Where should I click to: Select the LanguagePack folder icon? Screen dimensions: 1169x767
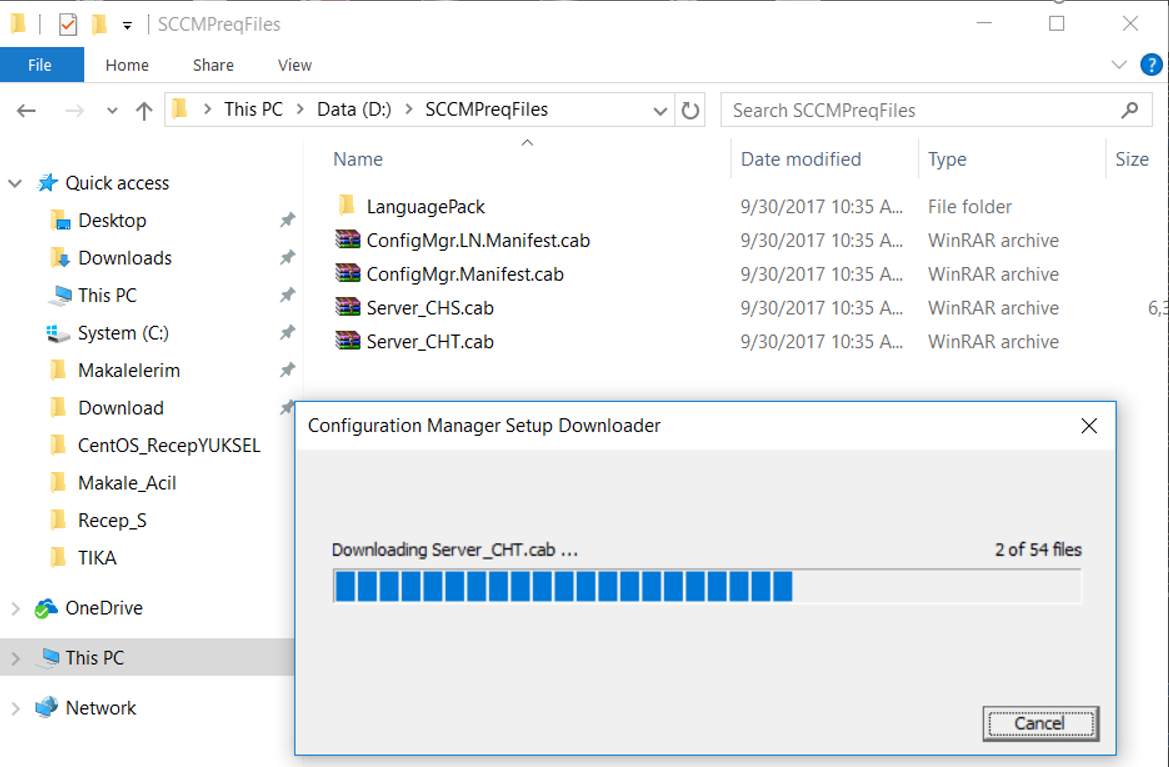coord(347,206)
